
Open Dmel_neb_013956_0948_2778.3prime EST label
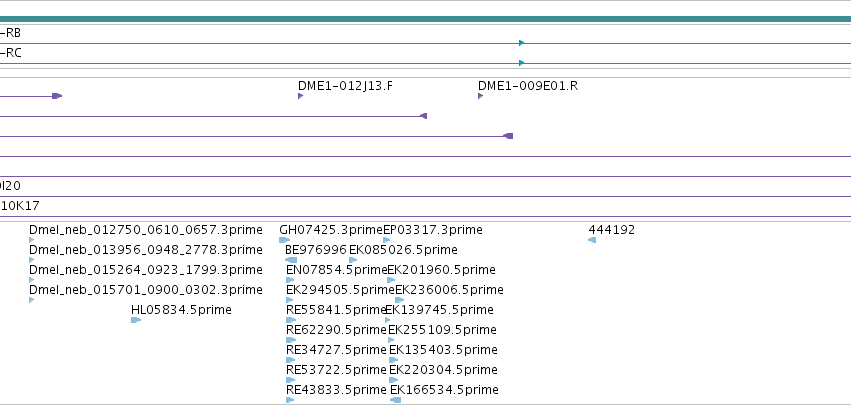145,250
